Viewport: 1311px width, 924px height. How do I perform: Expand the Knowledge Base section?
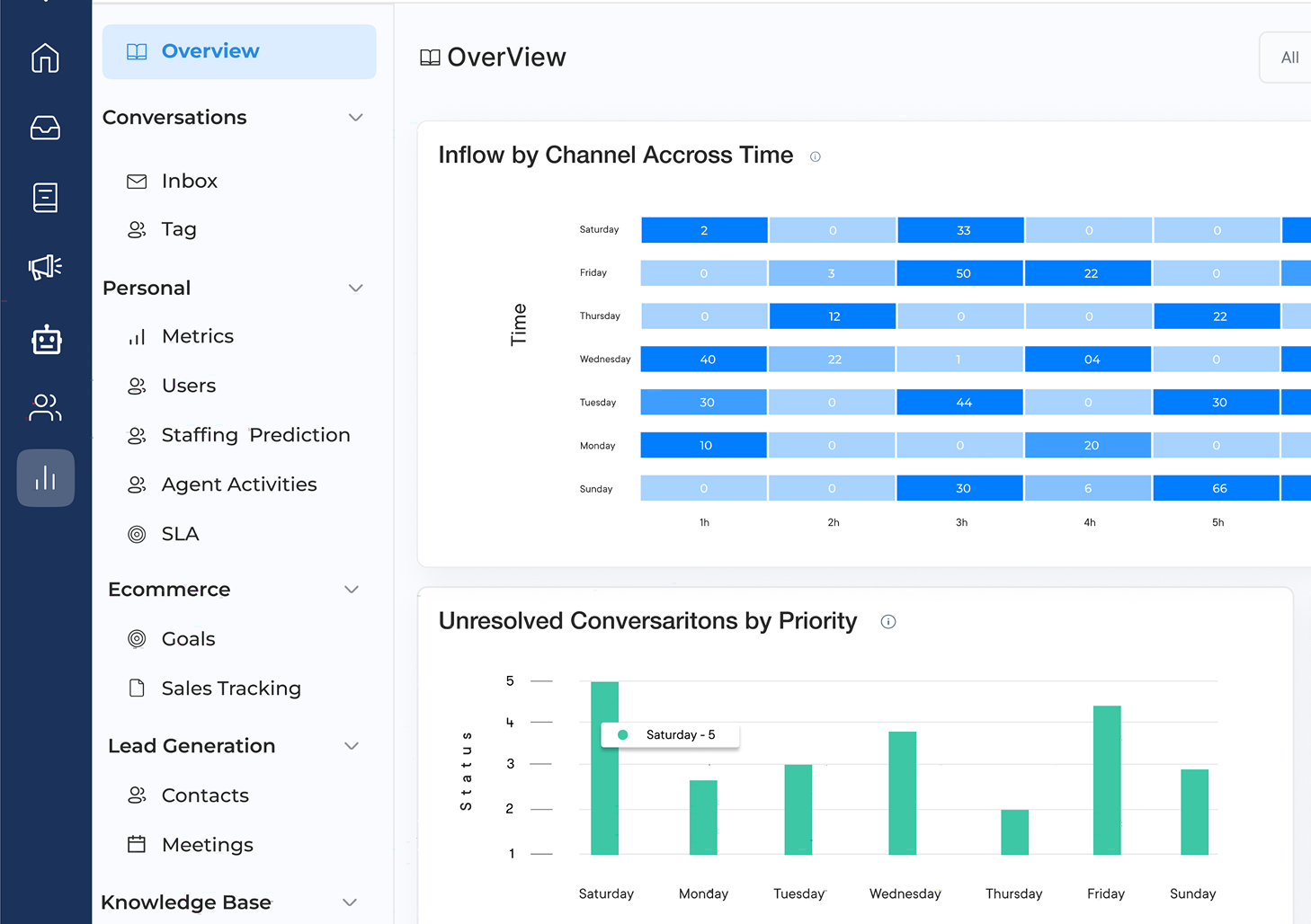(350, 902)
